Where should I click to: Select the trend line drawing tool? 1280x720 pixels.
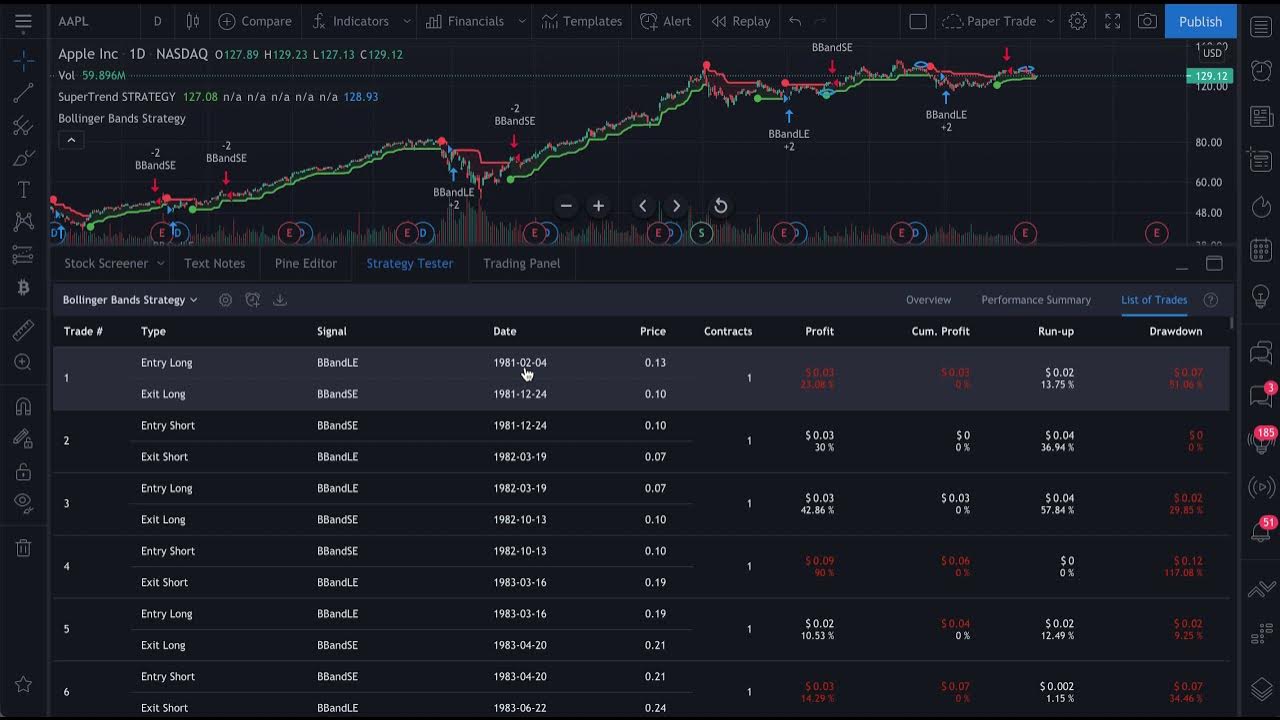click(23, 93)
